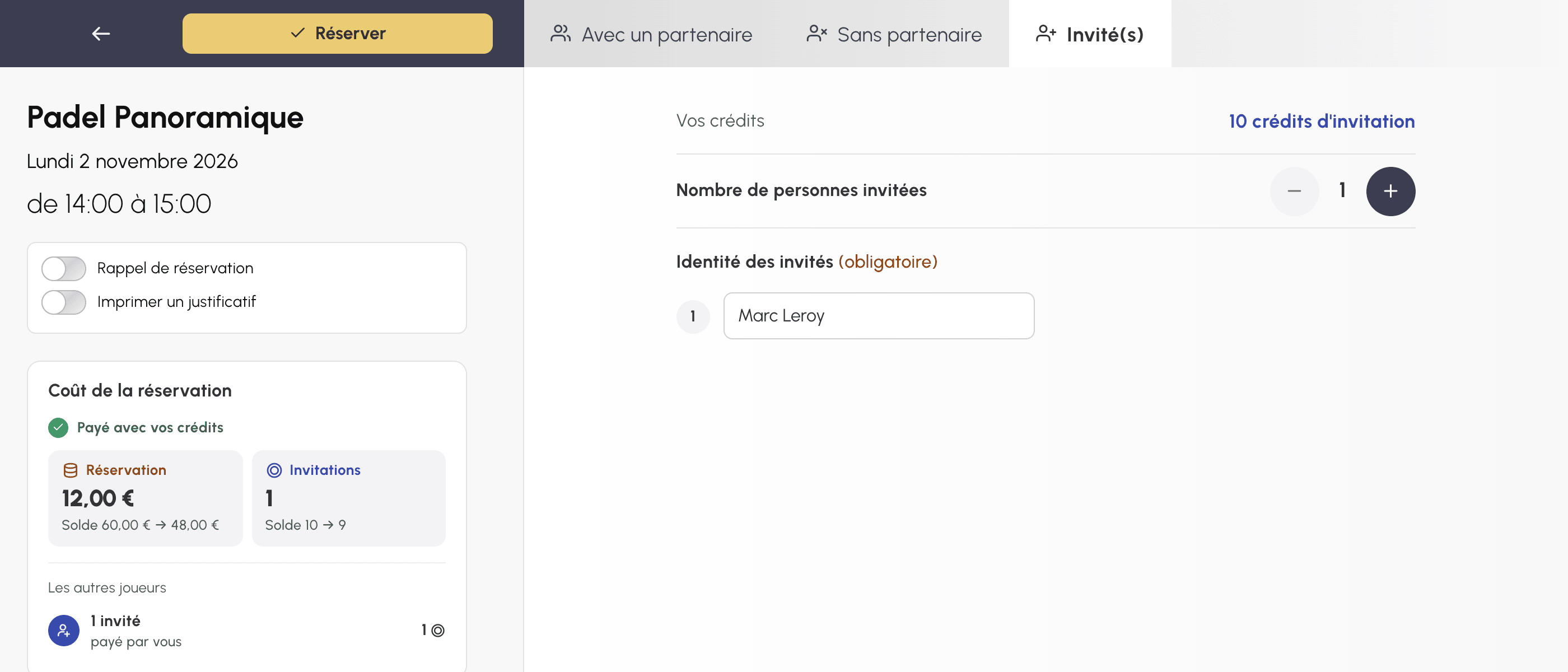The image size is (1568, 672).
Task: Click the Solde 10 → 9 text
Action: (x=305, y=525)
